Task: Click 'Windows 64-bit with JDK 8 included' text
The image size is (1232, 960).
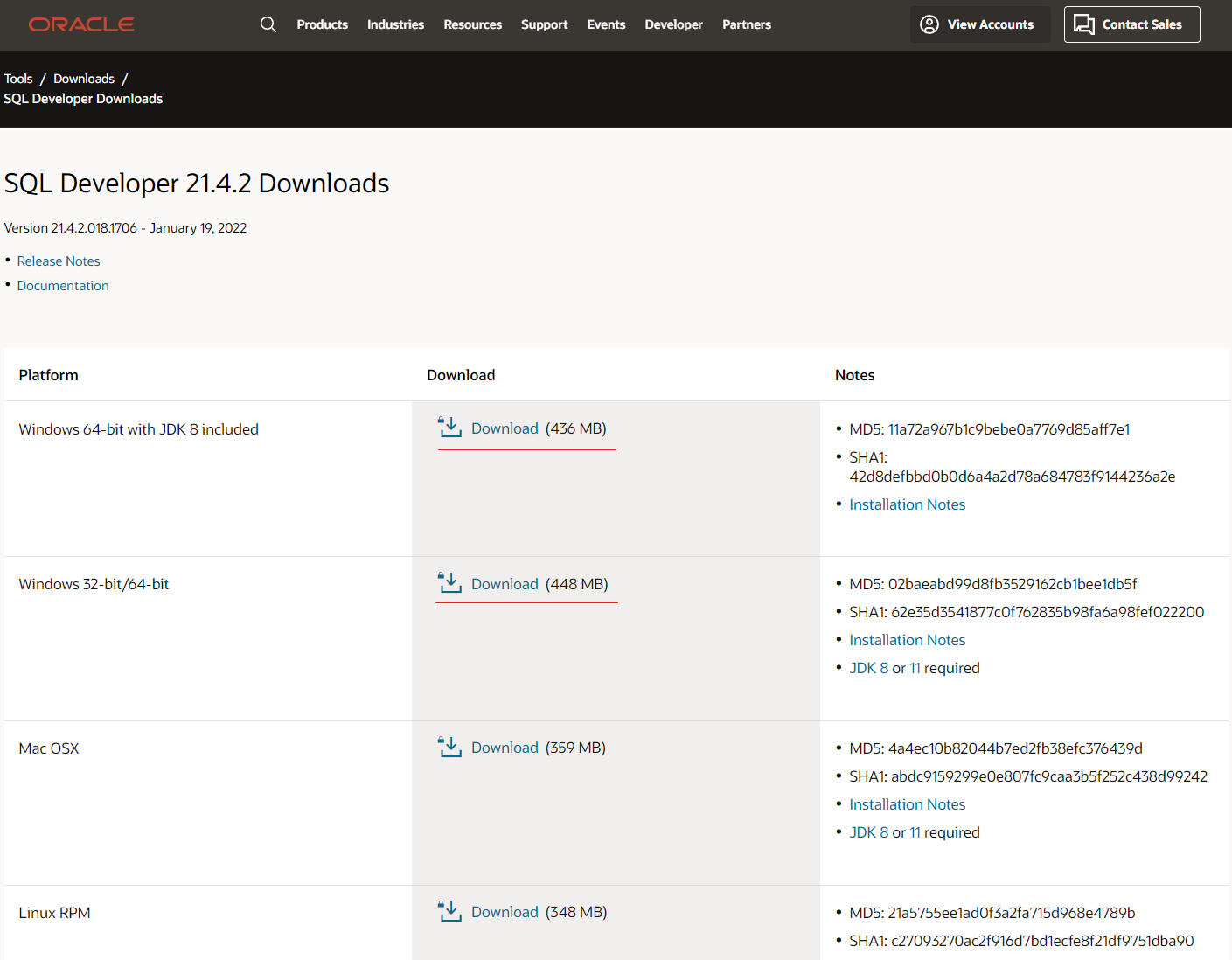Action: pos(138,429)
